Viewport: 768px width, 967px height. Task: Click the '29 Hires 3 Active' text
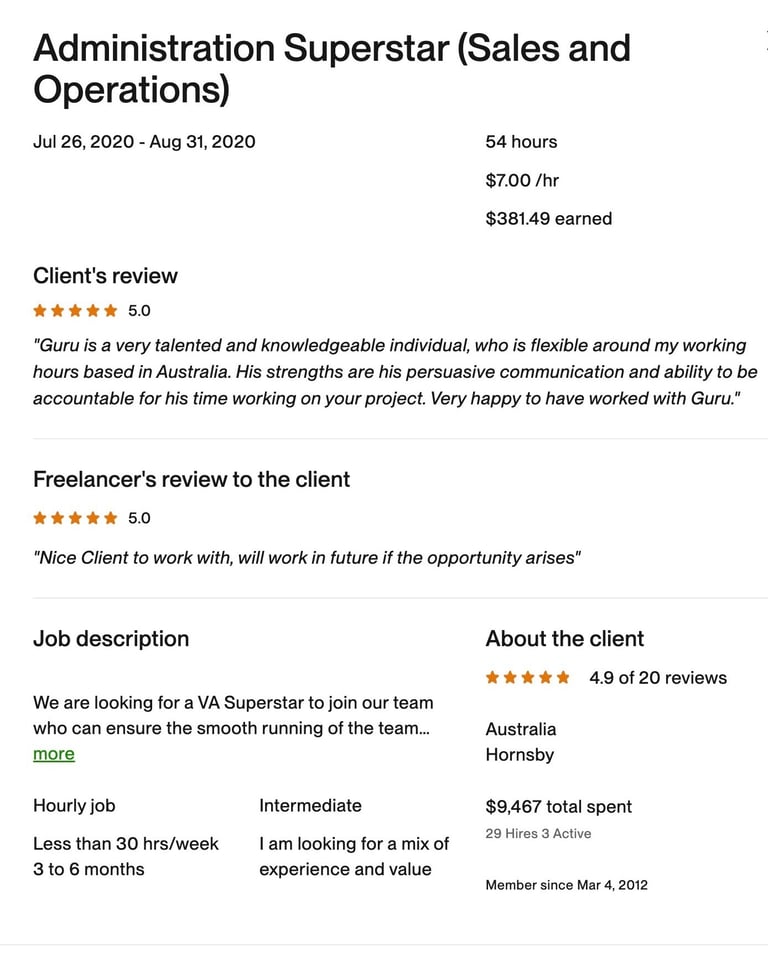point(538,834)
